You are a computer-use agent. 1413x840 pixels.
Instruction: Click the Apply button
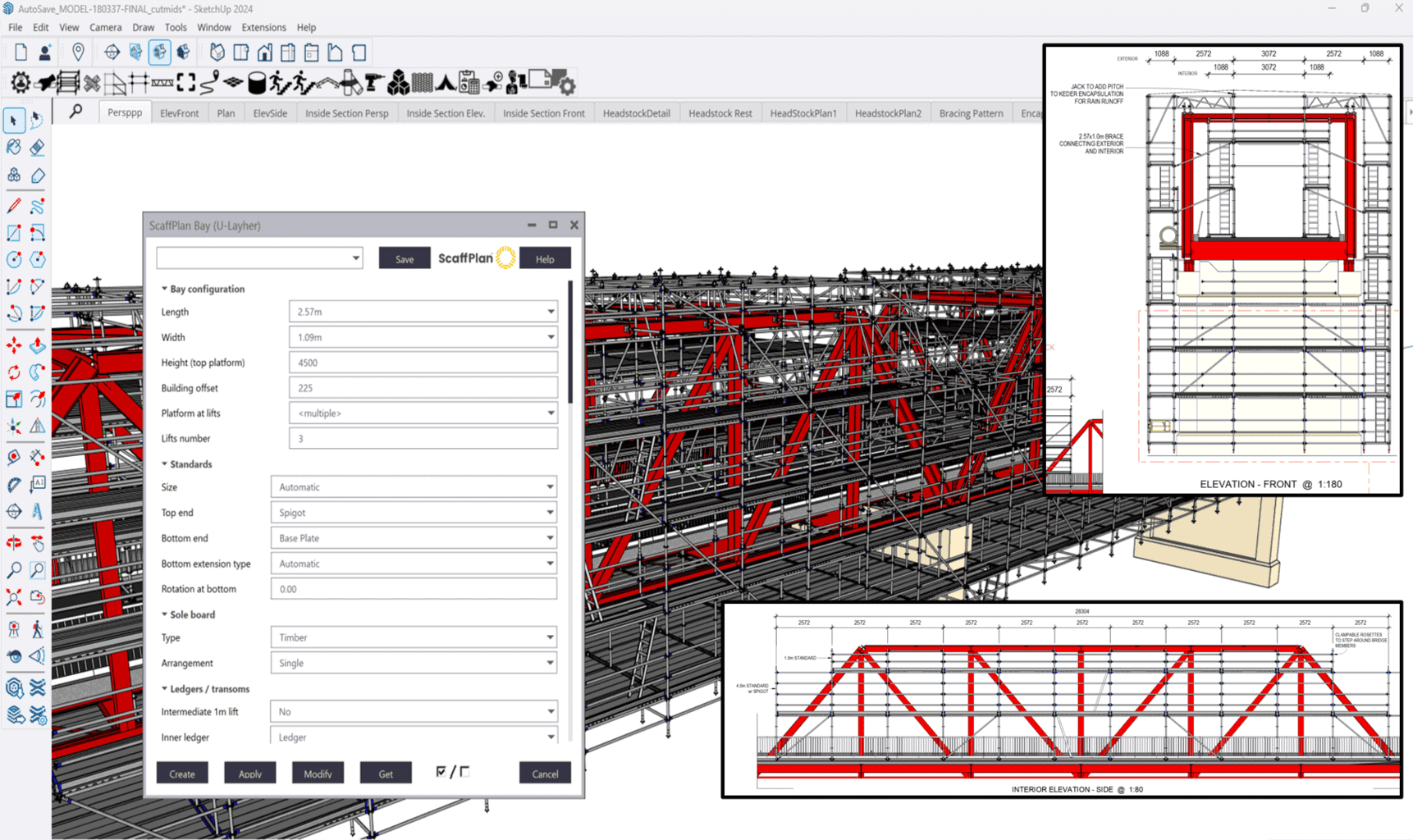click(x=250, y=773)
